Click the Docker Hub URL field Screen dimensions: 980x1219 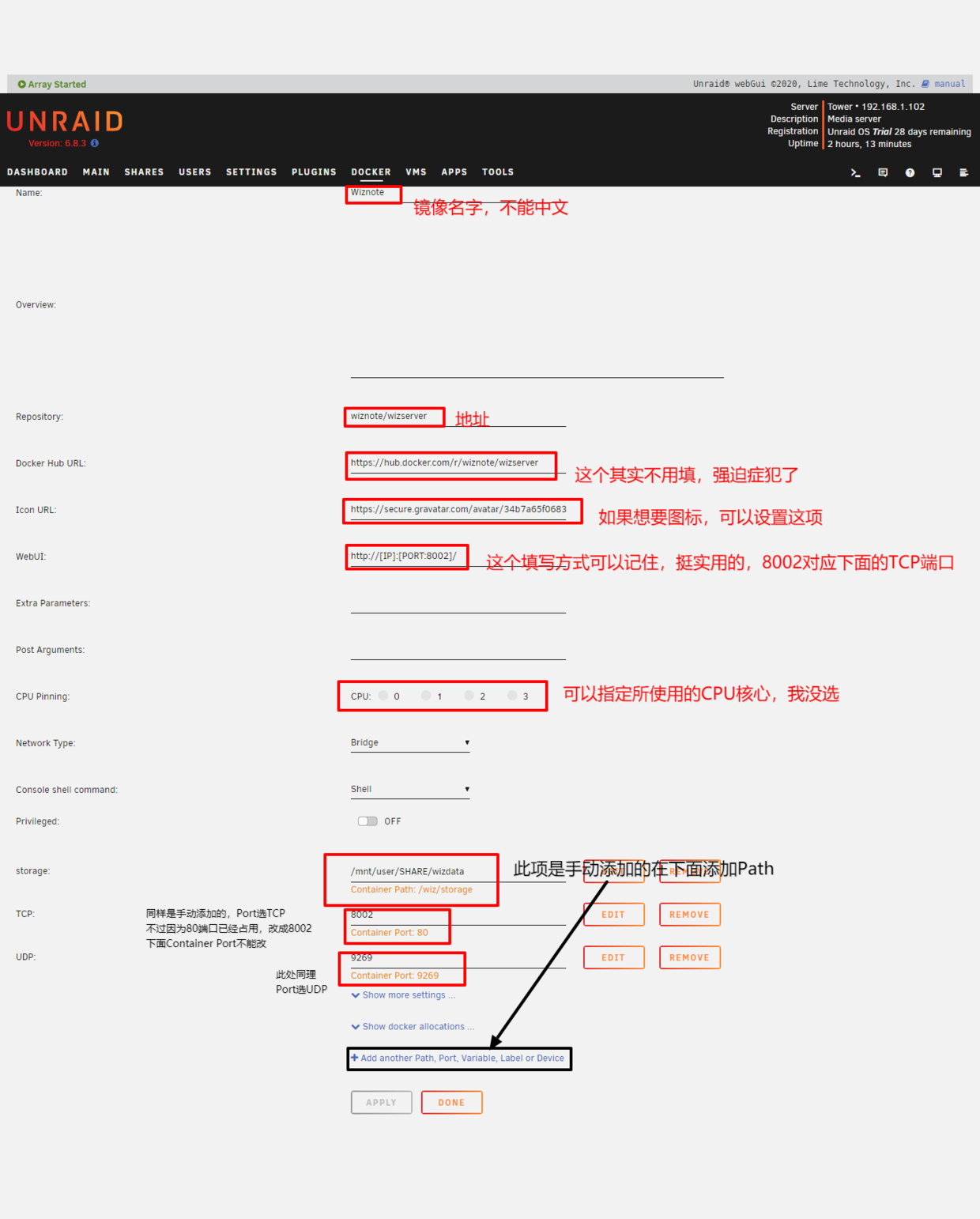458,463
